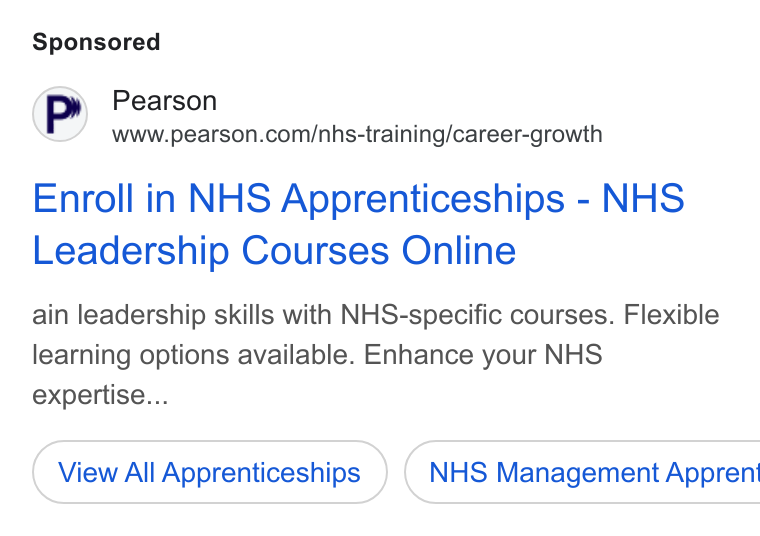
Task: Click the pearson.com nhs-training URL
Action: pyautogui.click(x=357, y=134)
